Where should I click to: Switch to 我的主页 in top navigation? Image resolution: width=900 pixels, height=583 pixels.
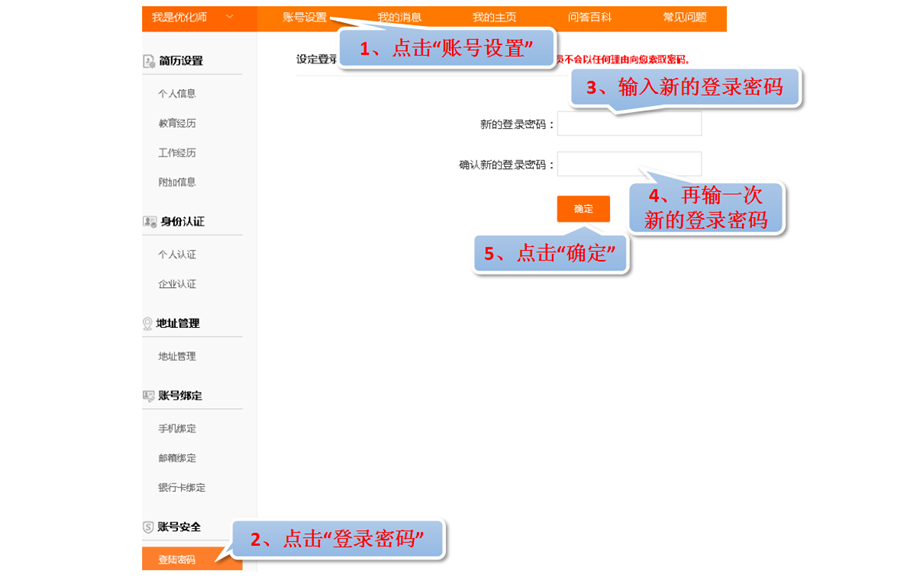click(494, 18)
